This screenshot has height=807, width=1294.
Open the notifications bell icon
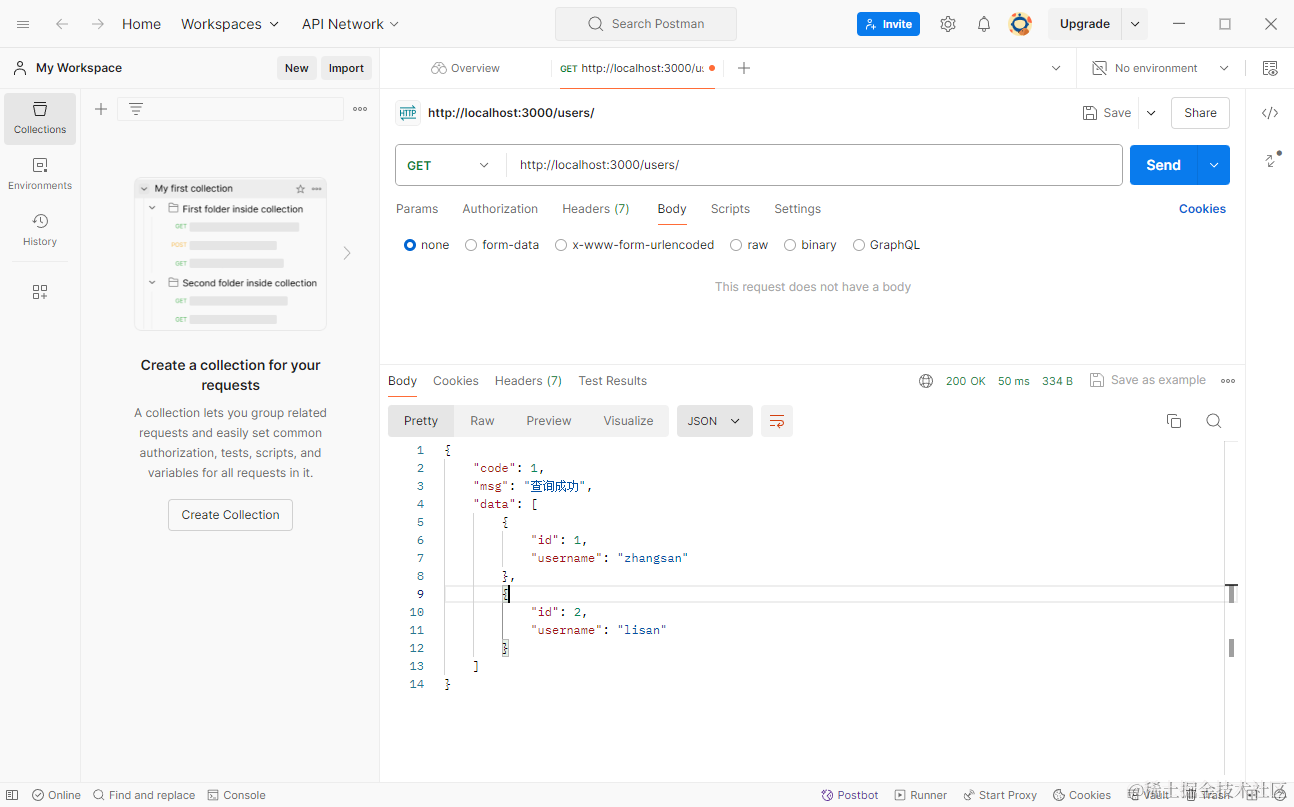point(984,24)
